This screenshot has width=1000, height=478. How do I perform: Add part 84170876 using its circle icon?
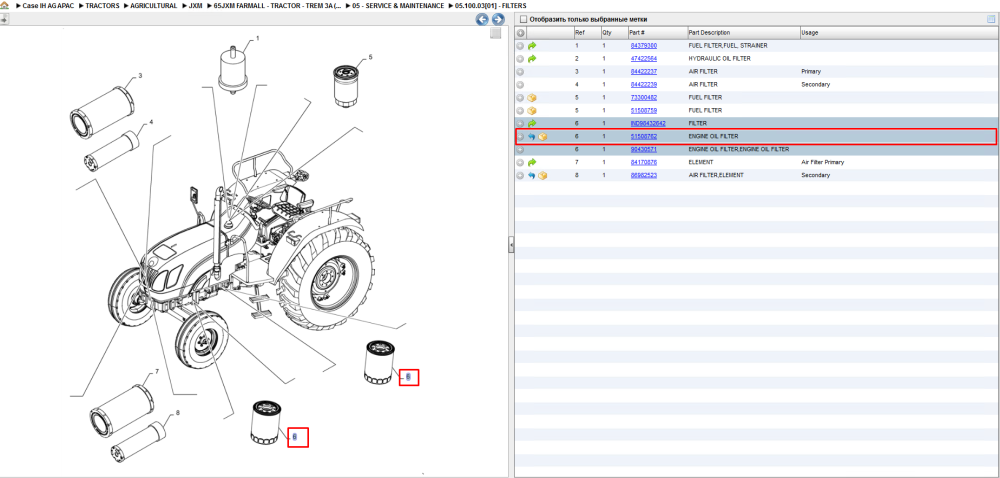[x=520, y=162]
